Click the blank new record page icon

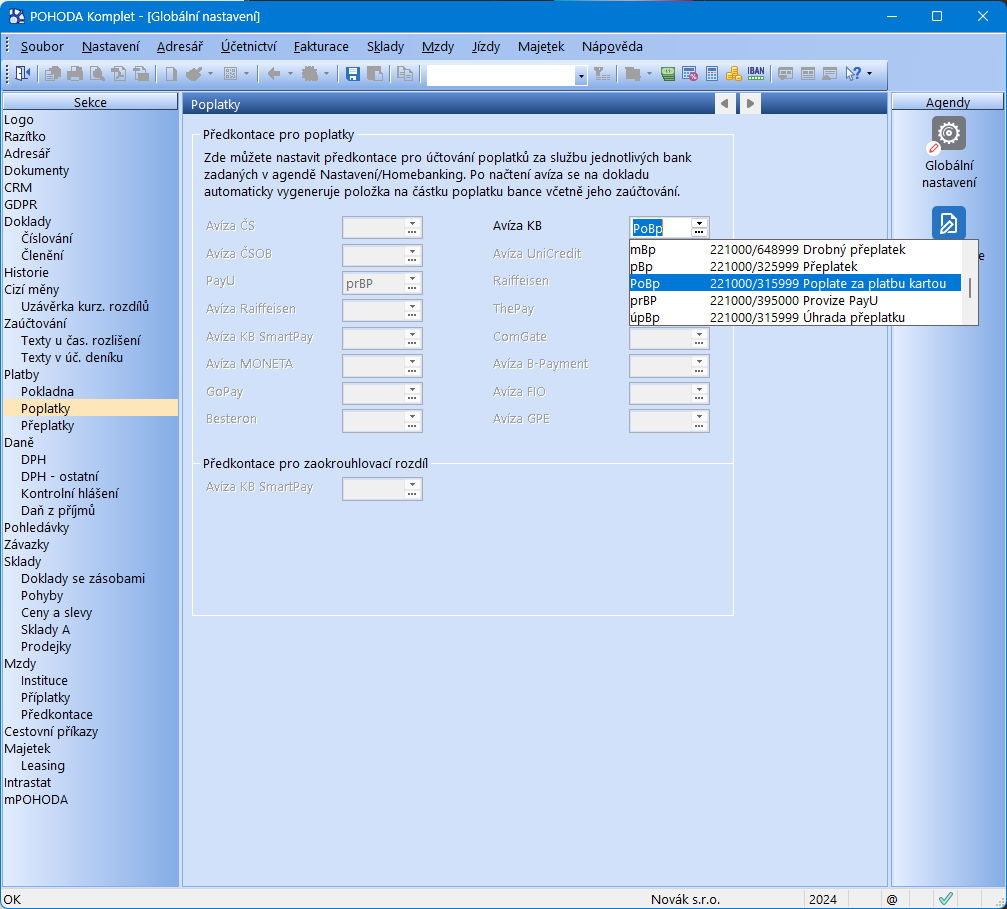pos(171,74)
